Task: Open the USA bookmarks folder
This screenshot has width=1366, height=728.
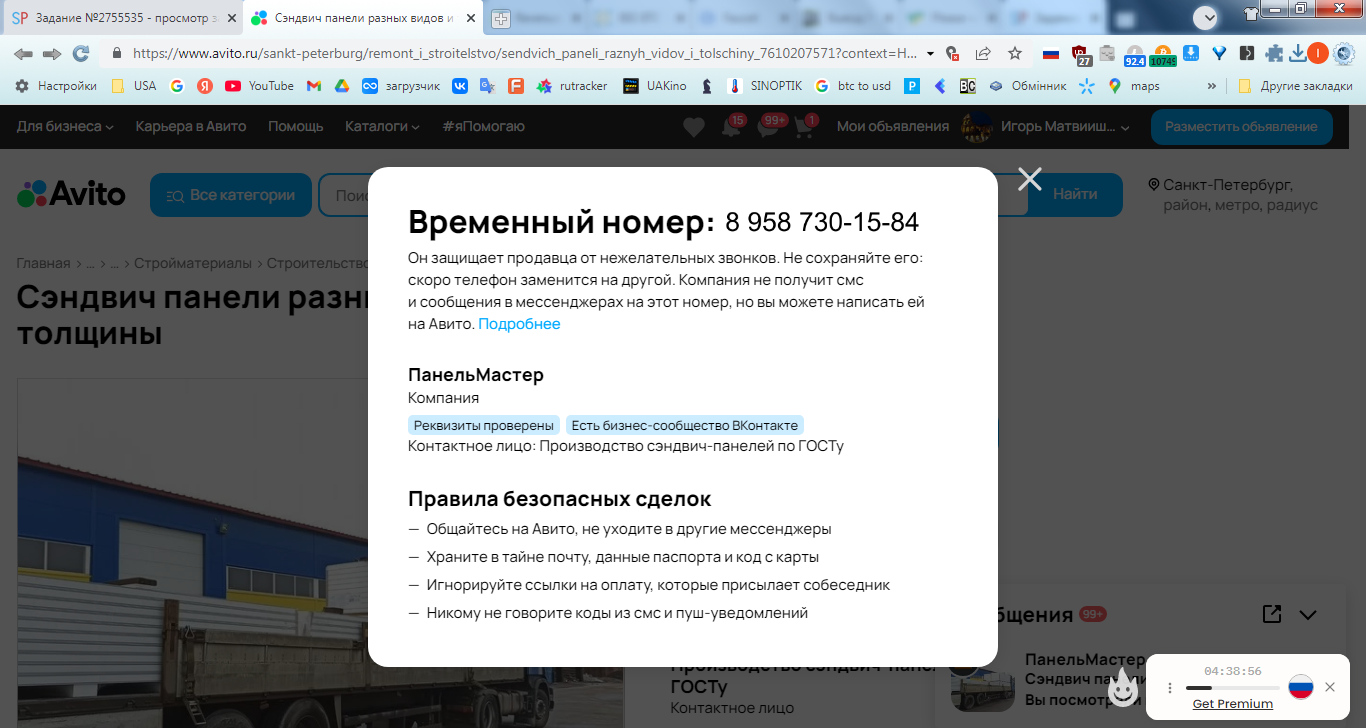Action: click(133, 86)
